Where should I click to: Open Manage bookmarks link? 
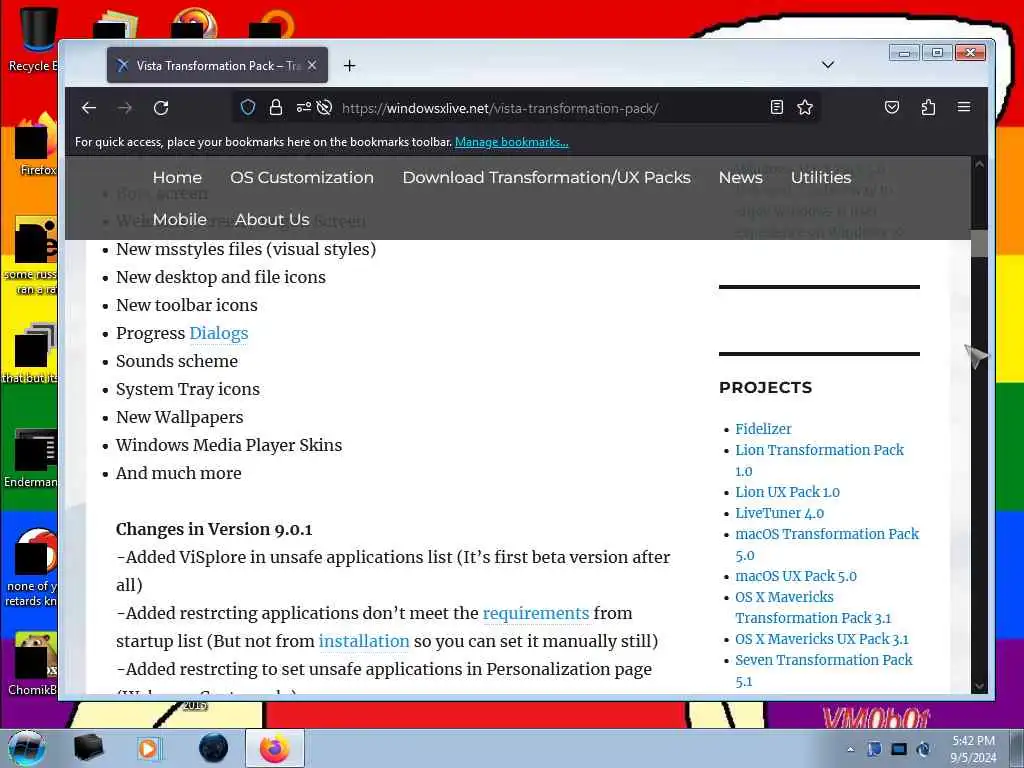[511, 142]
